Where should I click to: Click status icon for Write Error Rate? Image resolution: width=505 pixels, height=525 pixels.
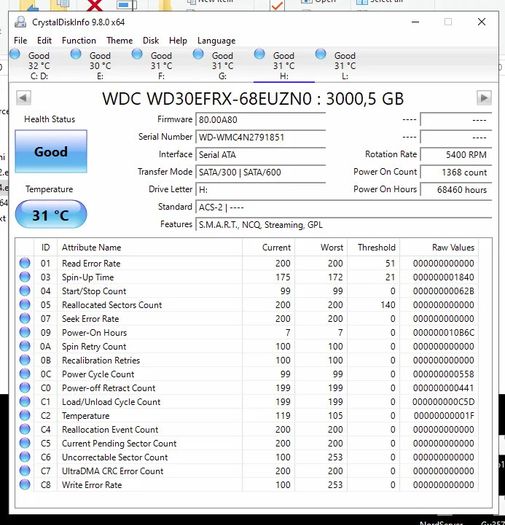pyautogui.click(x=25, y=484)
